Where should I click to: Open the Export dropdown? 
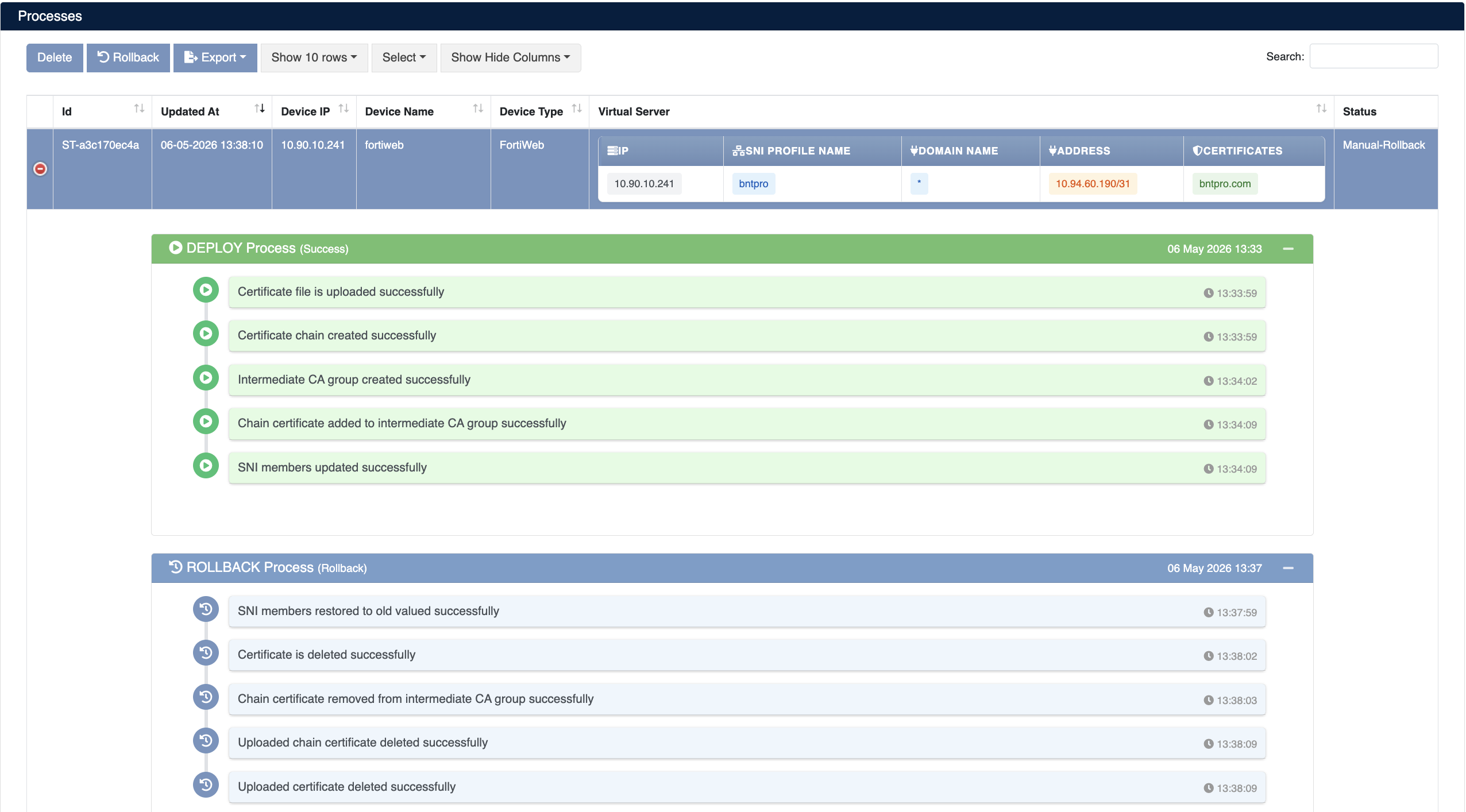click(x=215, y=57)
